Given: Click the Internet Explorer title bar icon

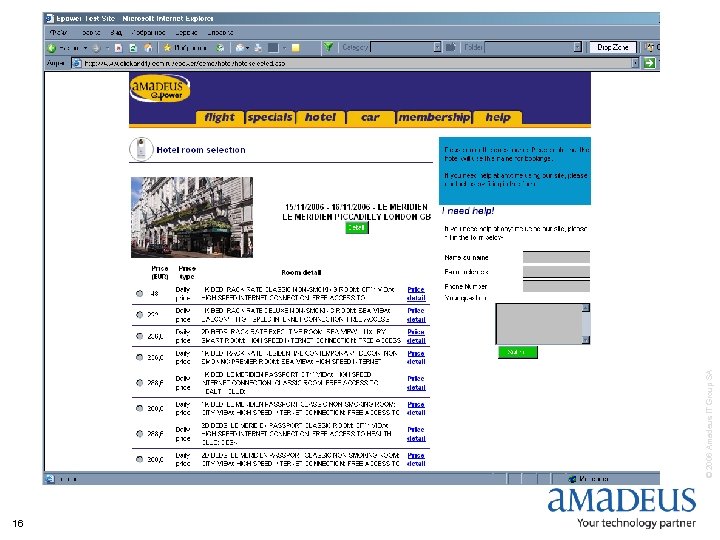Looking at the screenshot, I should (50, 18).
